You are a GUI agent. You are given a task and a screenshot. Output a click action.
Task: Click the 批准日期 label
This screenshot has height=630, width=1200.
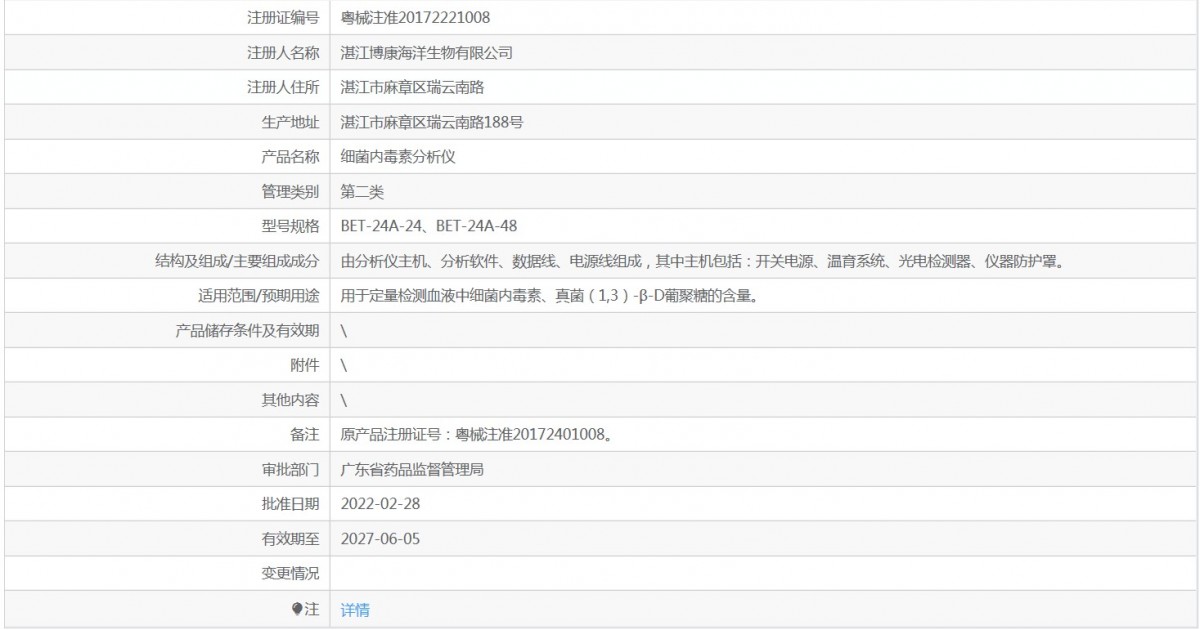click(290, 504)
